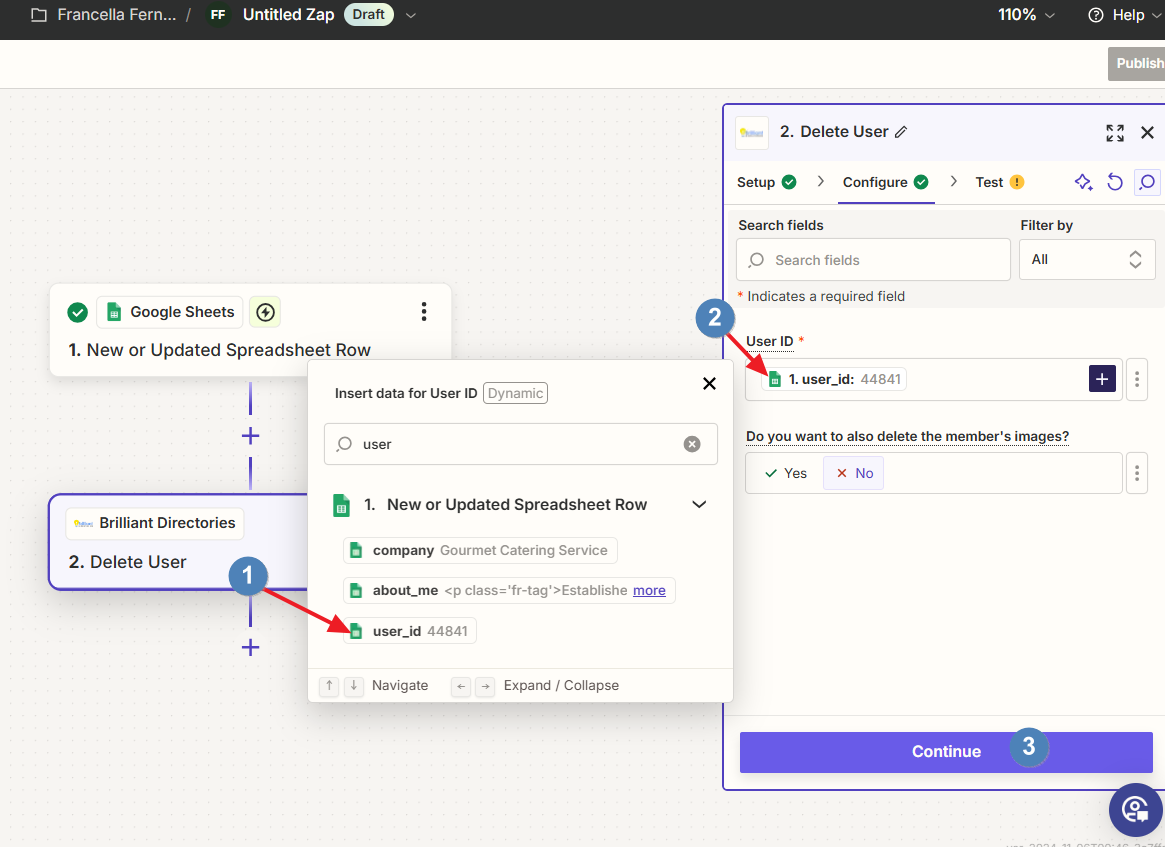
Task: Open three-dot options for User ID field
Action: (x=1137, y=379)
